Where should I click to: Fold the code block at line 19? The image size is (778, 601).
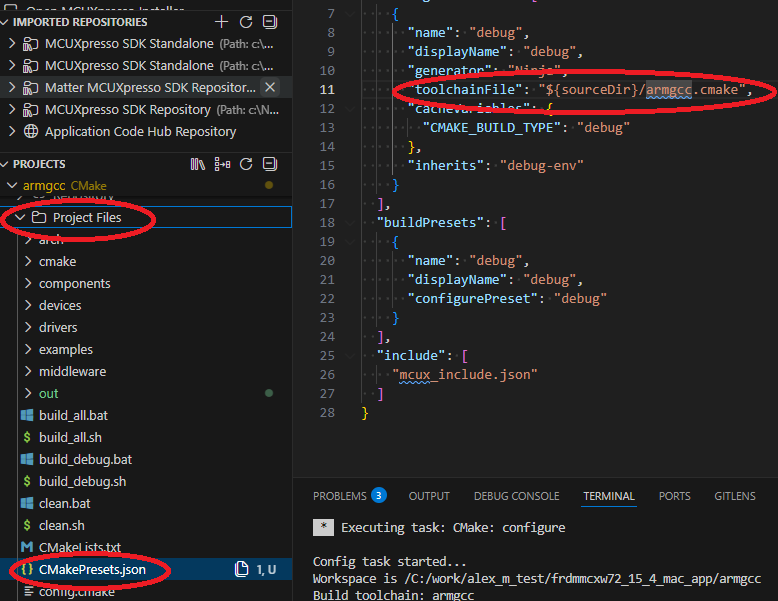350,242
